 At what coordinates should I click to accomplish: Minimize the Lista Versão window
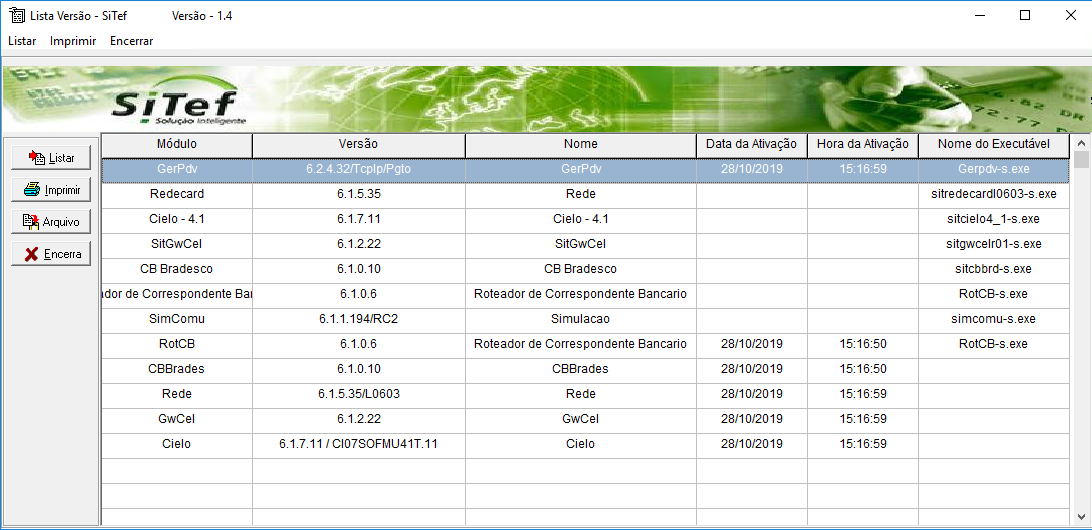pyautogui.click(x=980, y=15)
